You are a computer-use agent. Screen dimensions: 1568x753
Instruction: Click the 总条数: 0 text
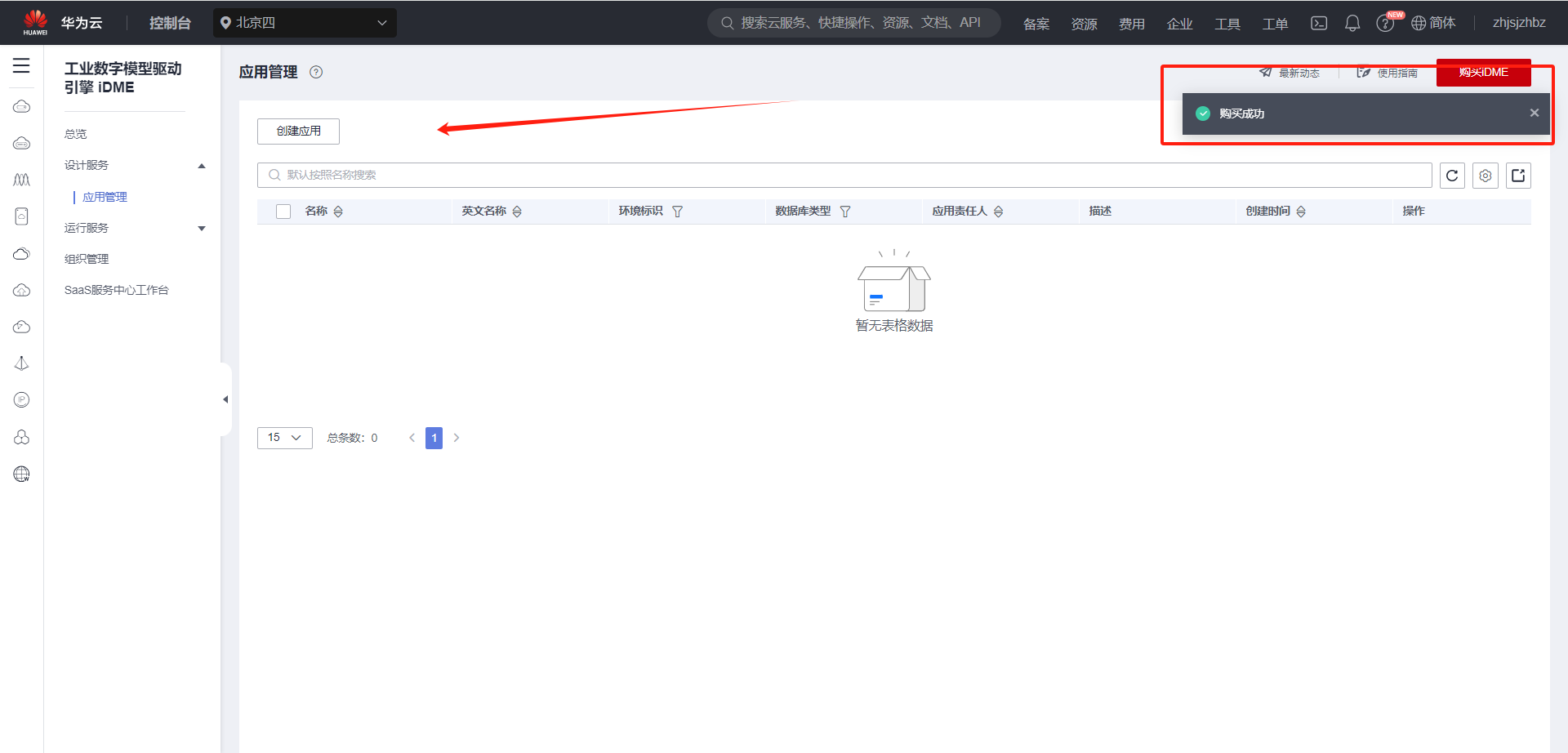click(352, 438)
